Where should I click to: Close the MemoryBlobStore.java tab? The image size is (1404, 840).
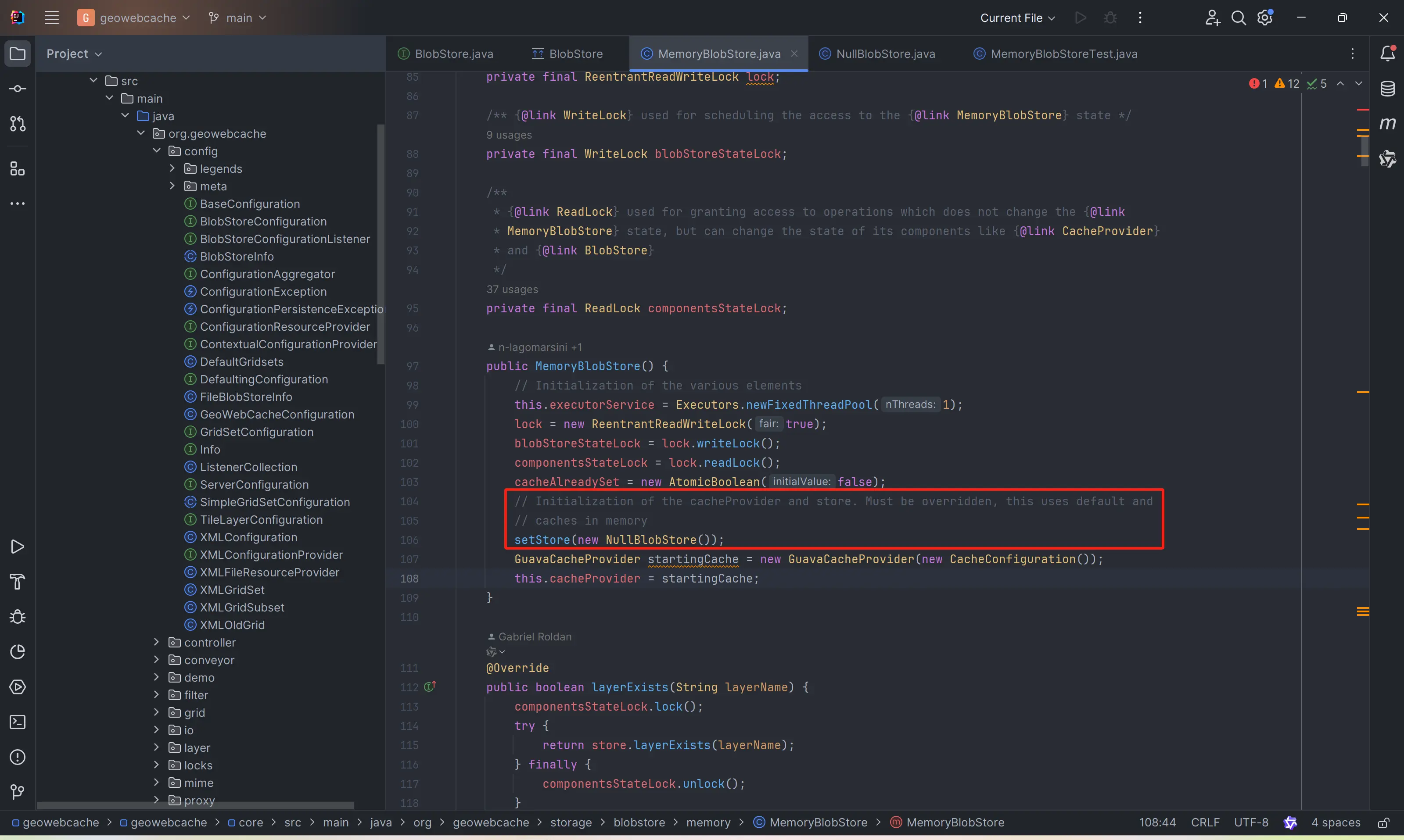pyautogui.click(x=794, y=54)
